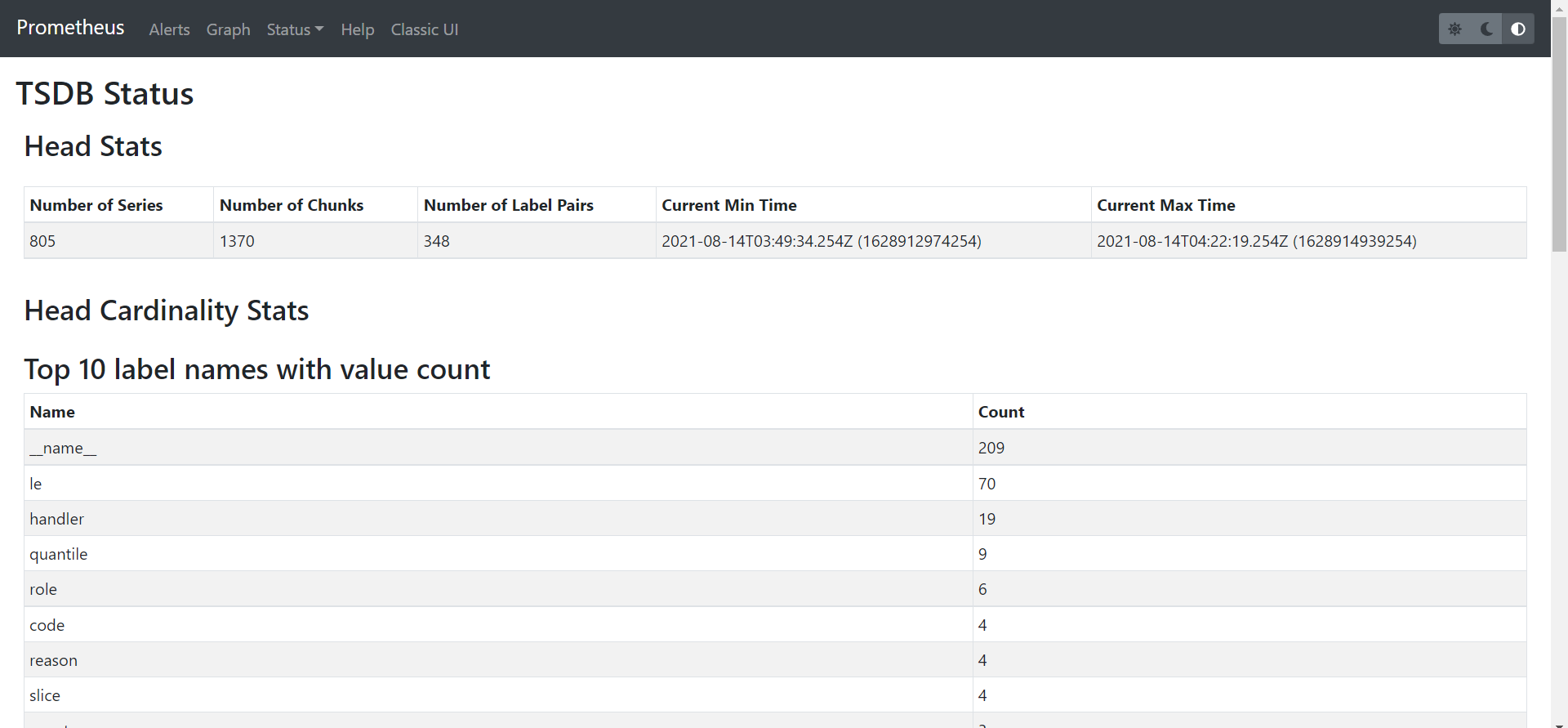The height and width of the screenshot is (728, 1568).
Task: Select the Head Cardinality Stats heading
Action: (167, 310)
